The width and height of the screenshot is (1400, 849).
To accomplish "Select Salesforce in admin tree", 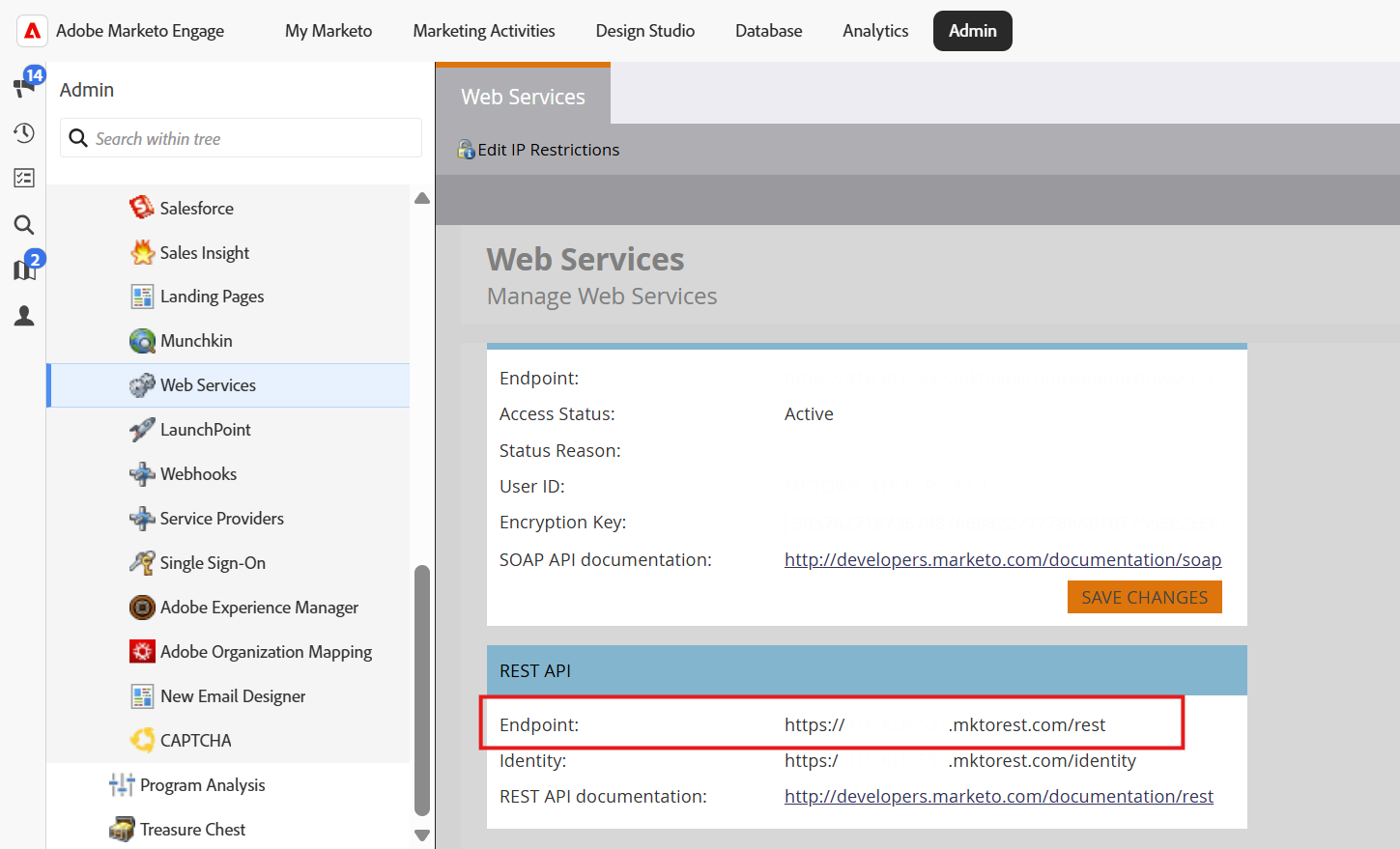I will pos(197,208).
